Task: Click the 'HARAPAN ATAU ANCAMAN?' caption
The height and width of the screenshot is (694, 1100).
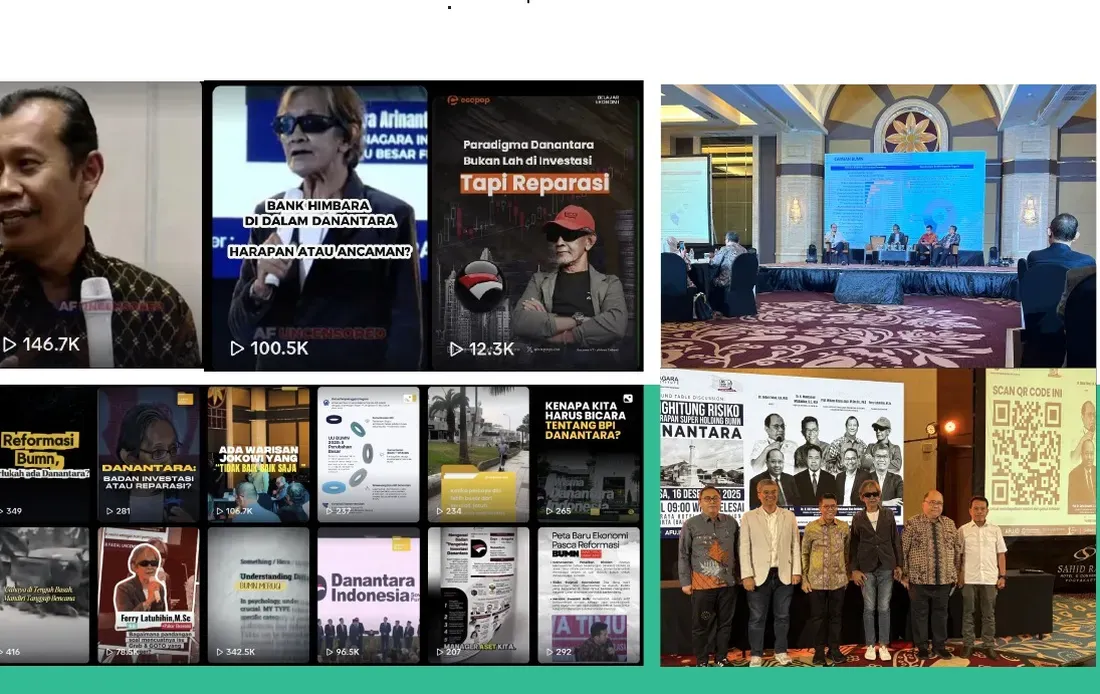Action: click(320, 251)
